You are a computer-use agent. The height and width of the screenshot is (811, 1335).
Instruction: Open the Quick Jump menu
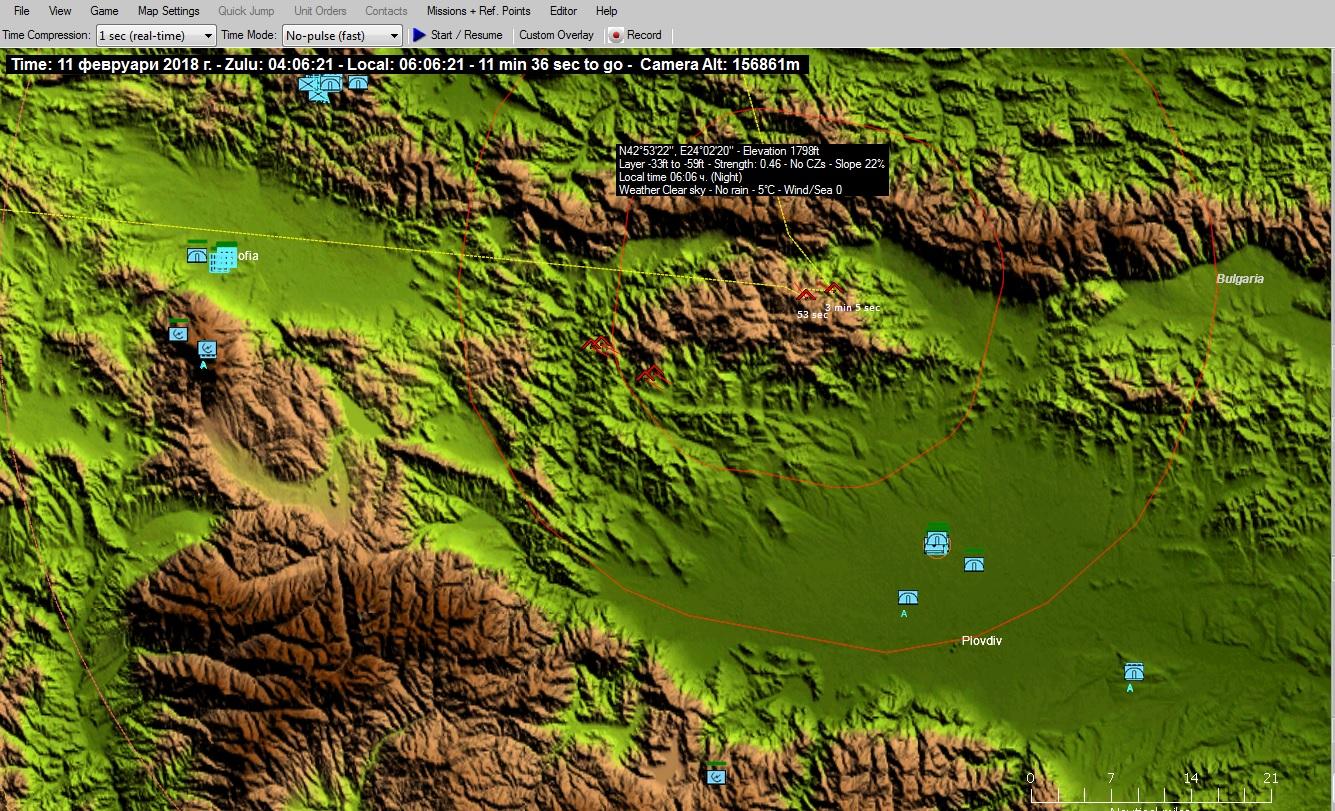(246, 11)
